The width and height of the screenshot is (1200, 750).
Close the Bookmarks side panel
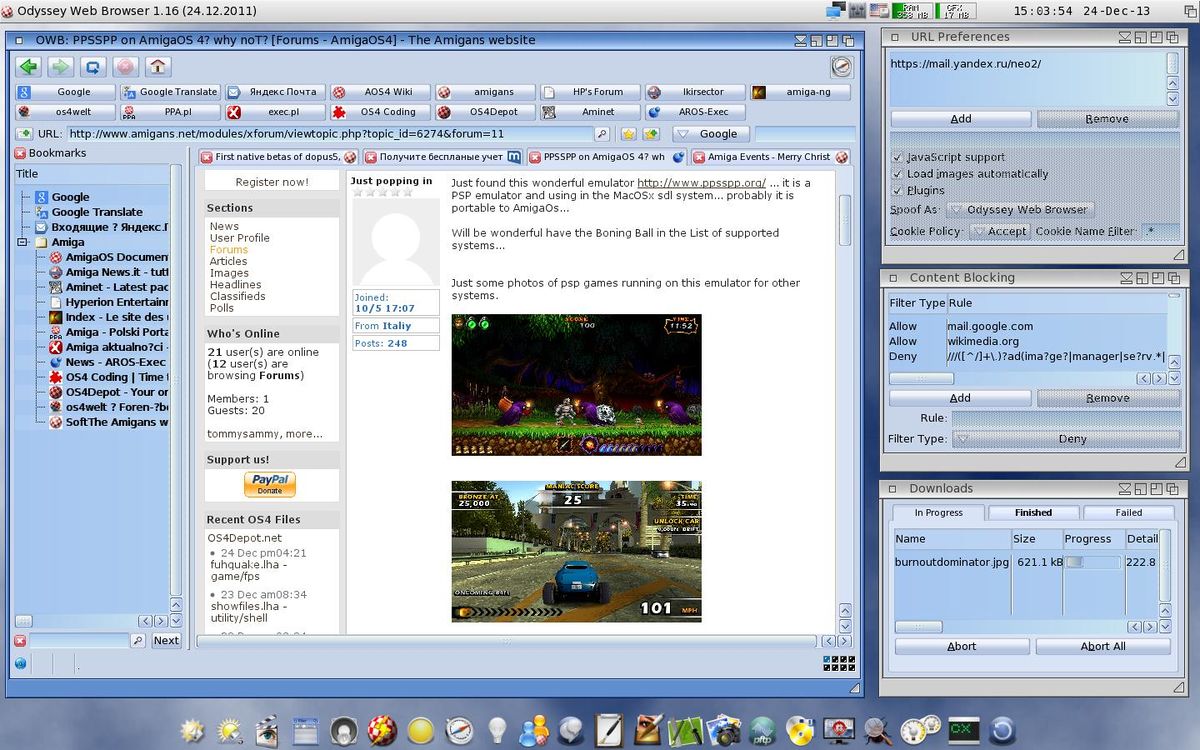click(x=20, y=153)
